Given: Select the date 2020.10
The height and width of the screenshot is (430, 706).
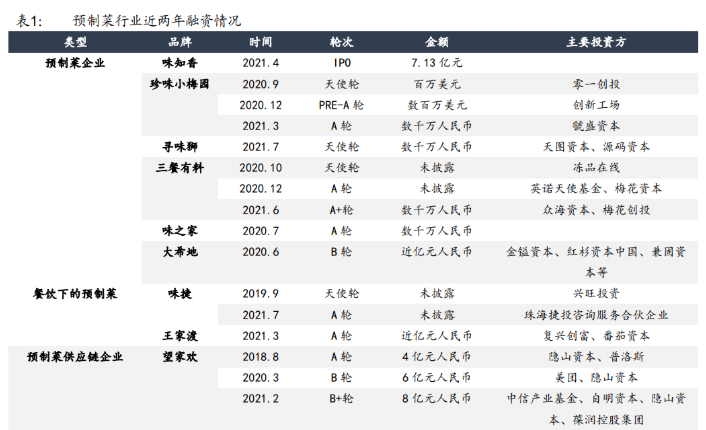Looking at the screenshot, I should [x=261, y=168].
